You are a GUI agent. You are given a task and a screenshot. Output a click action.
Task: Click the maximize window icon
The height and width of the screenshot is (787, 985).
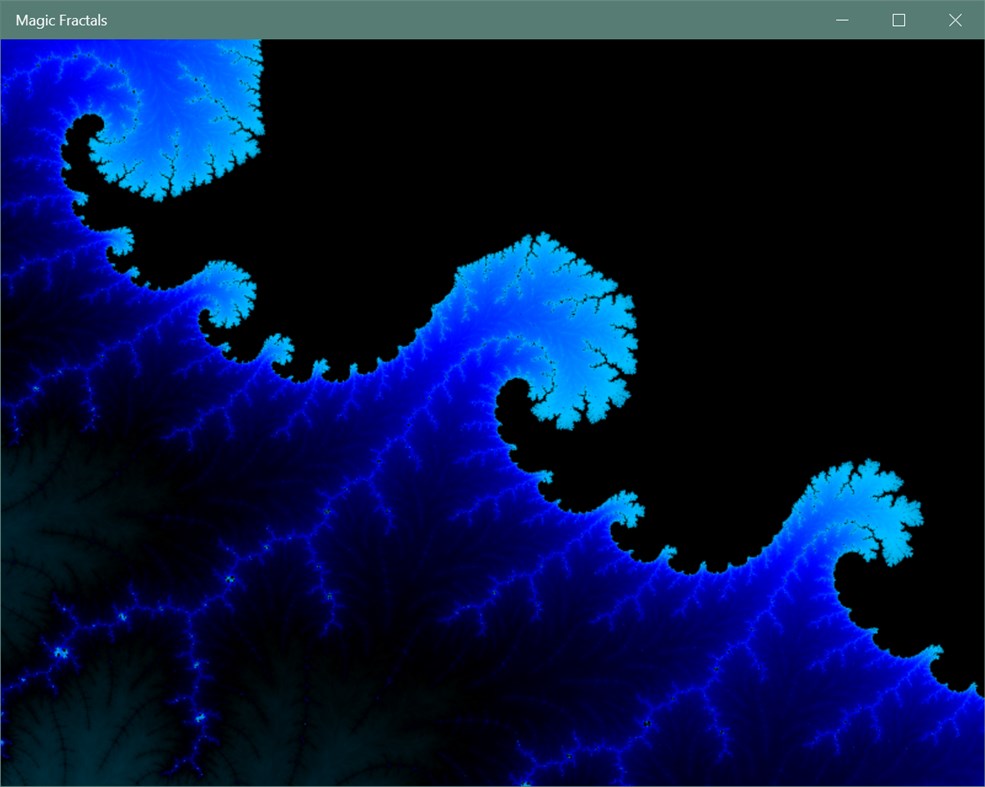[899, 20]
